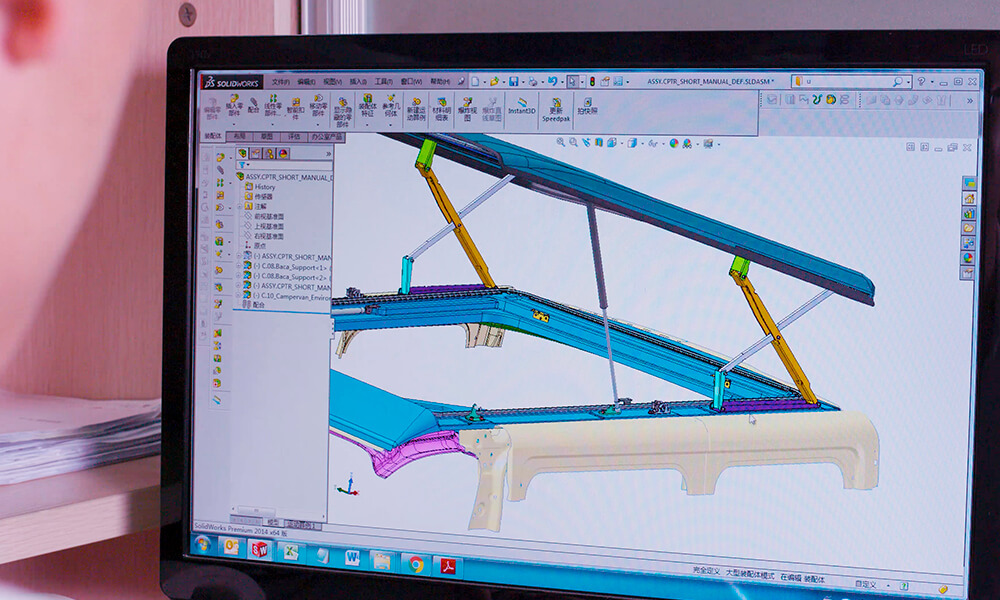Click the help question mark in title bar
The width and height of the screenshot is (1000, 600).
point(921,82)
